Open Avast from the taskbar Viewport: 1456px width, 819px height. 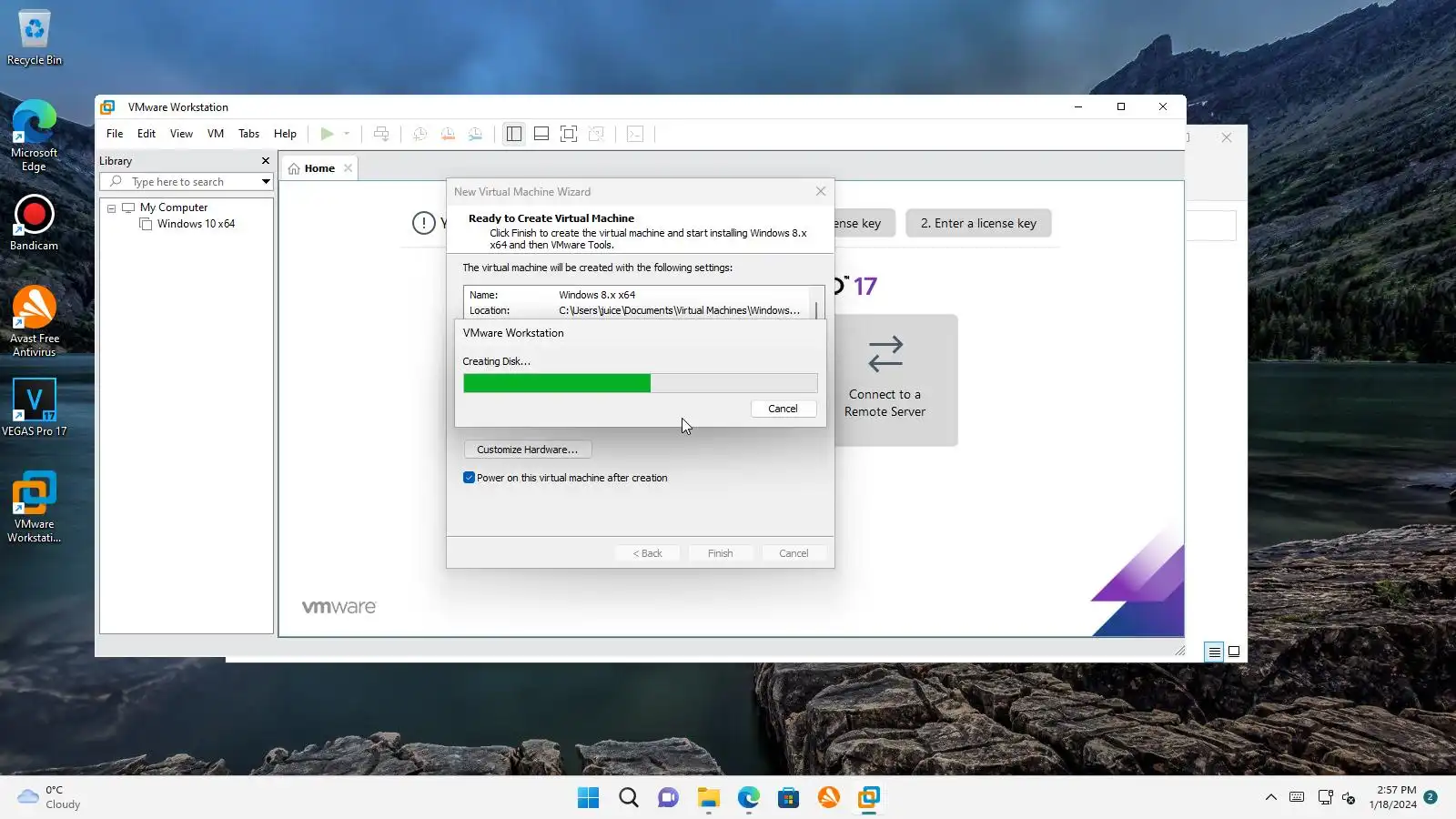point(829,798)
